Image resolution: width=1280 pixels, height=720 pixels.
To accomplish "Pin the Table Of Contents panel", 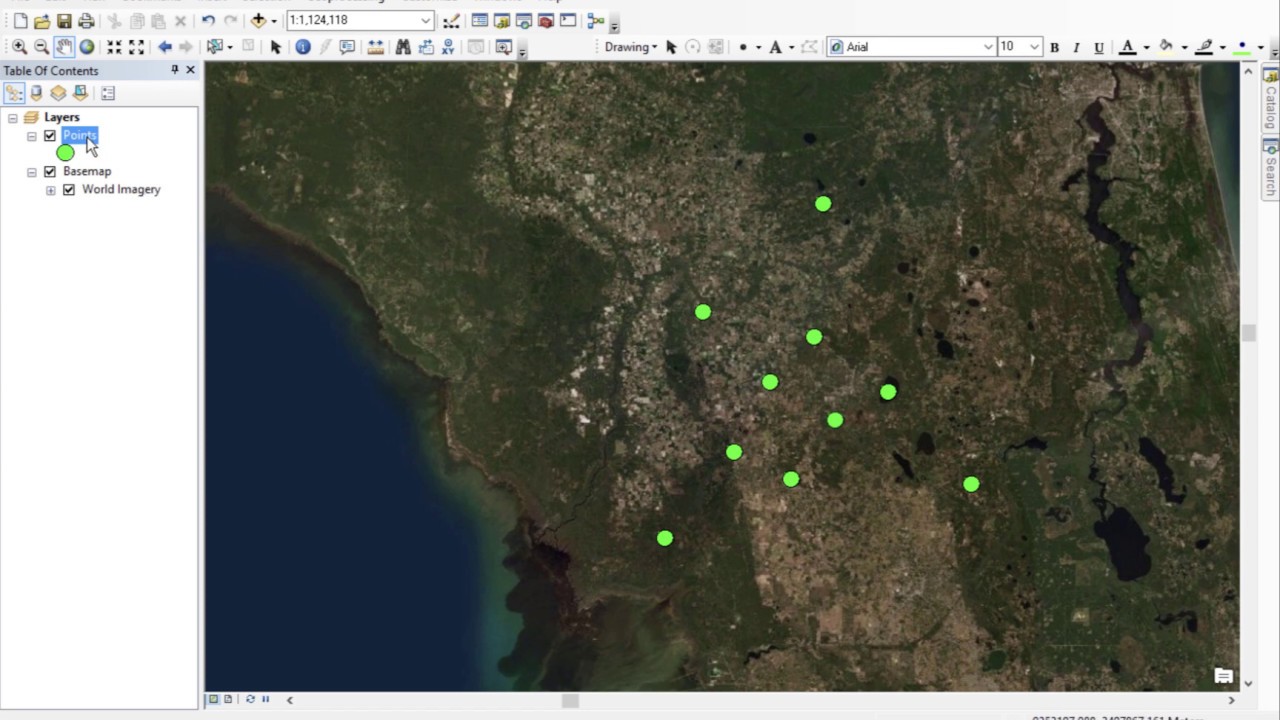I will point(174,70).
